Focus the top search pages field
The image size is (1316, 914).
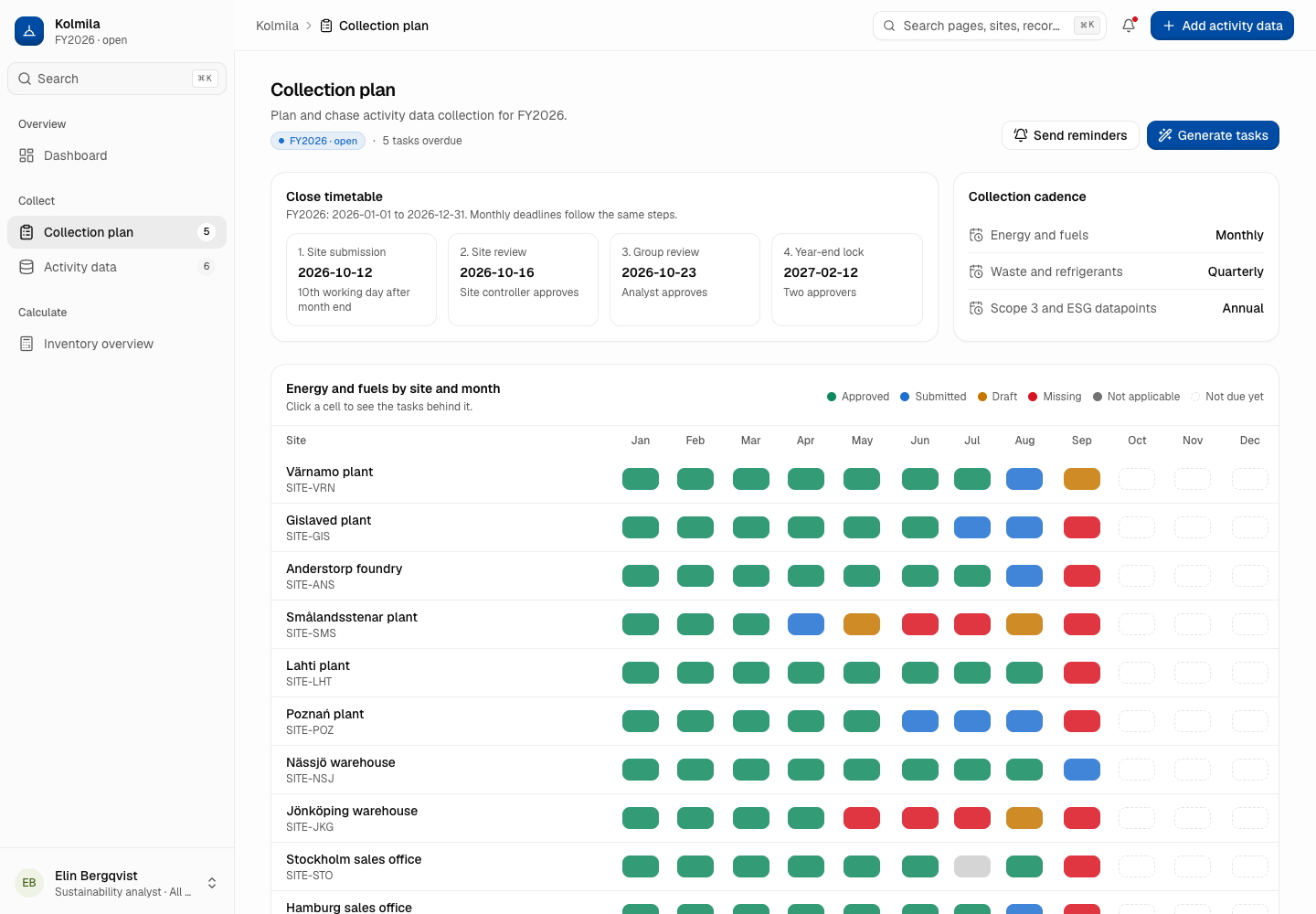click(x=990, y=26)
